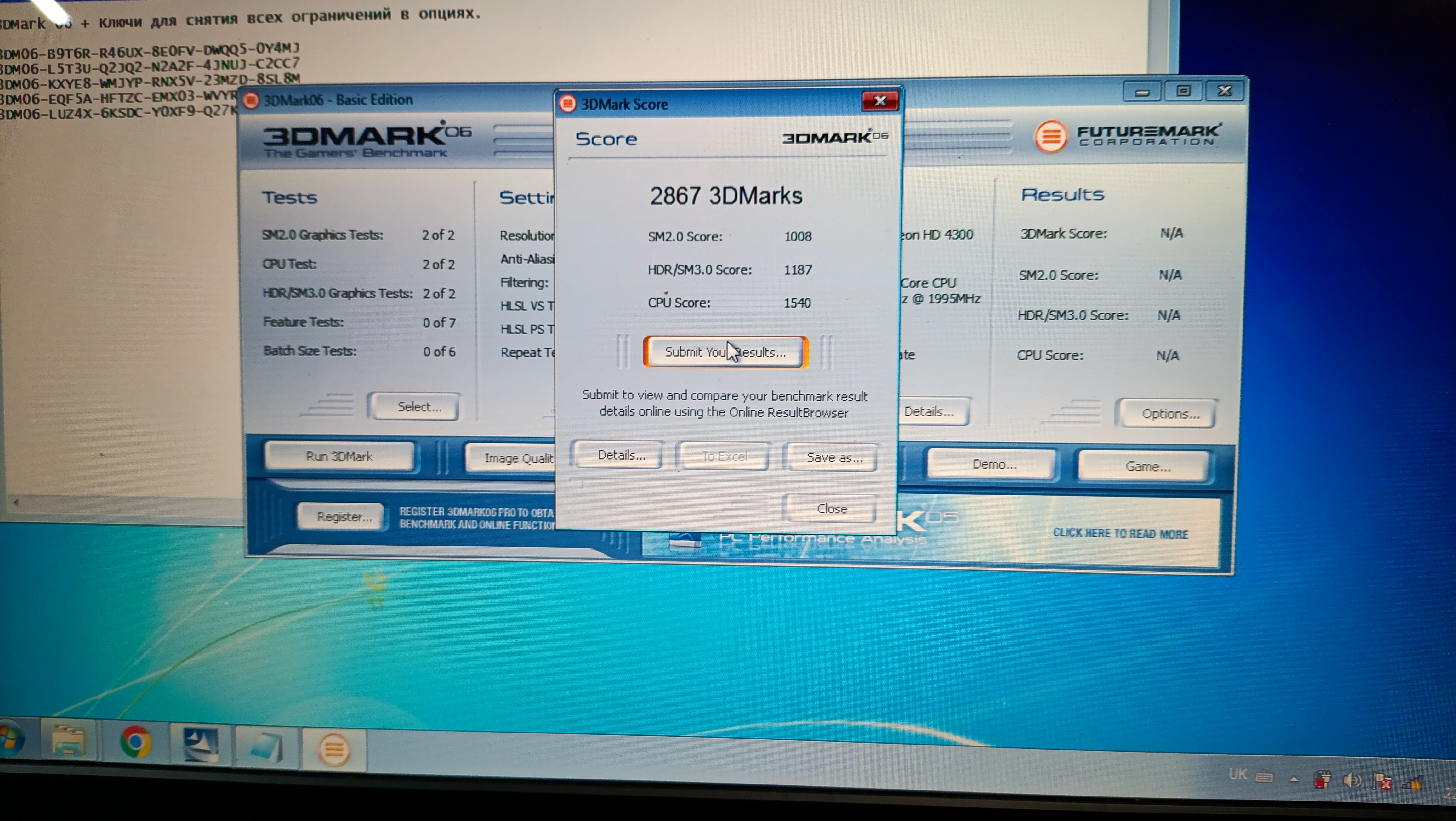The width and height of the screenshot is (1456, 821).
Task: Click the key starting 3DM06-B9T6R in Notepad
Action: click(149, 51)
